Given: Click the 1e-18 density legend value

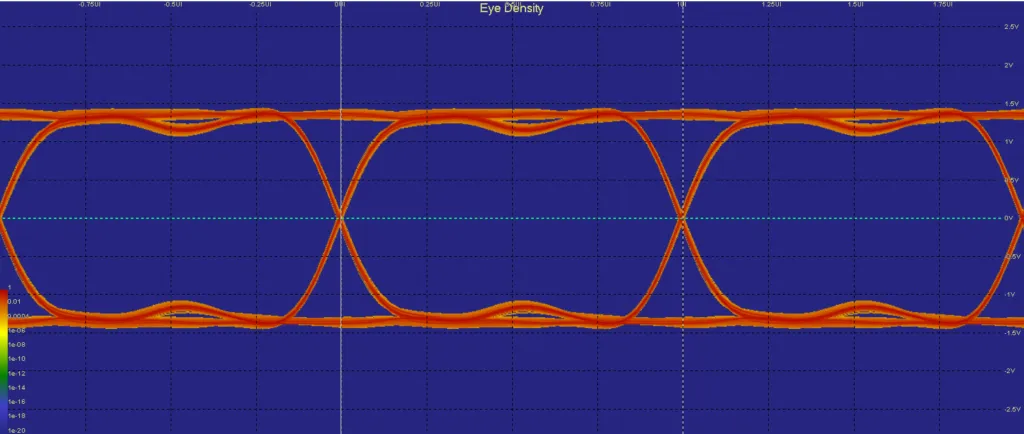Looking at the screenshot, I should (x=16, y=416).
